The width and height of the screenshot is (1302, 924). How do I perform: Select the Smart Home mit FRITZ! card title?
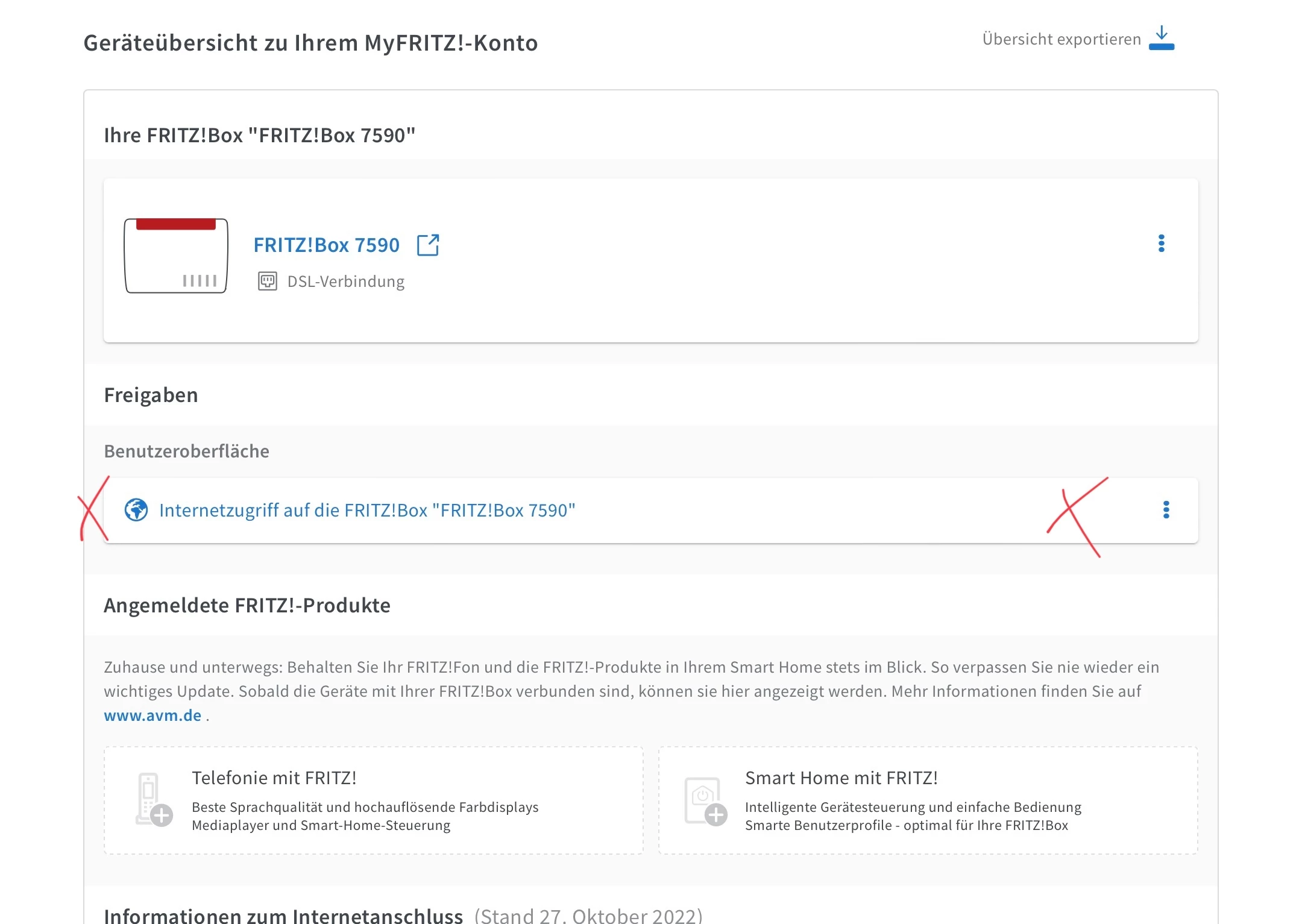click(841, 778)
